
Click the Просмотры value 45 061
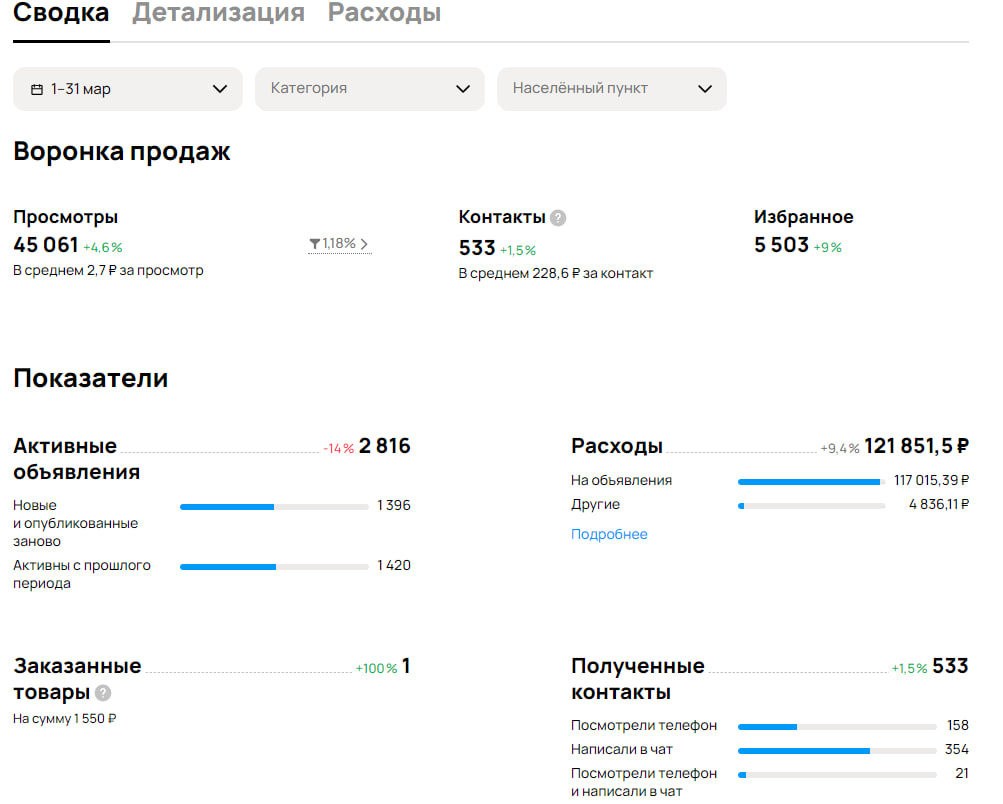click(44, 247)
